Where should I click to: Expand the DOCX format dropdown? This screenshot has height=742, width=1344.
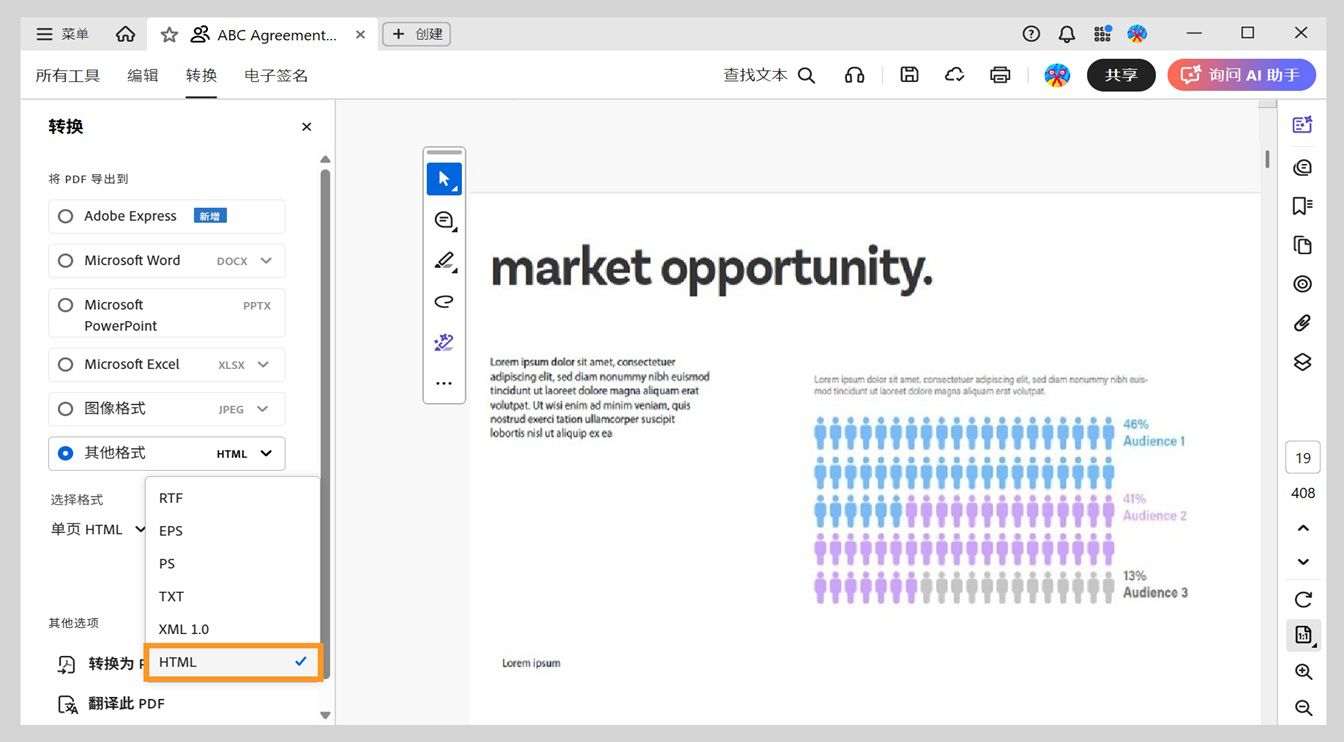(x=266, y=260)
